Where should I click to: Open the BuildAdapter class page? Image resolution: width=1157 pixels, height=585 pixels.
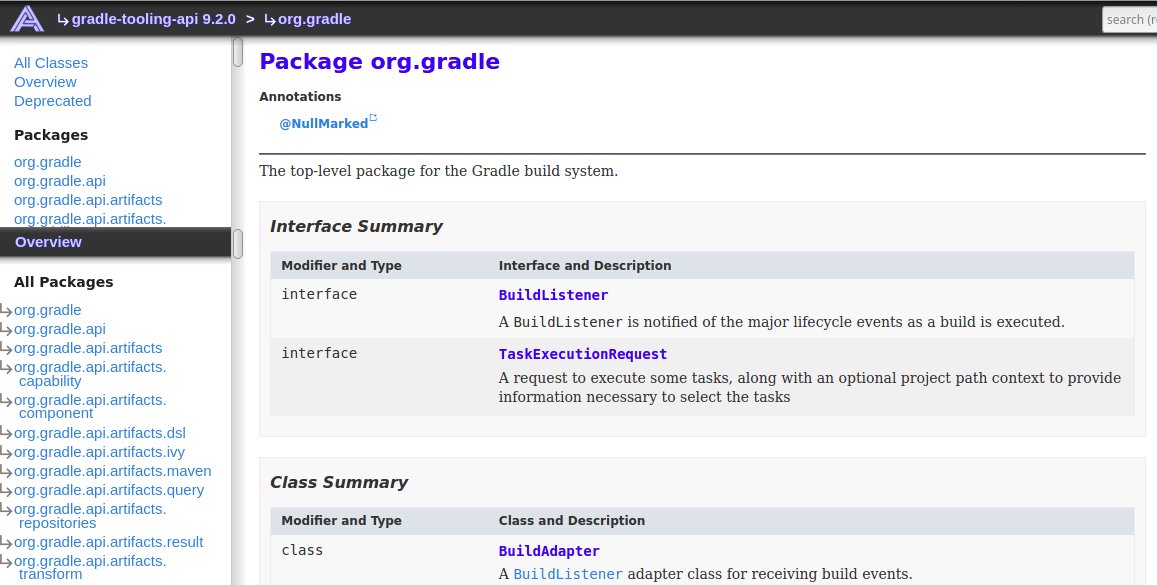pos(549,550)
